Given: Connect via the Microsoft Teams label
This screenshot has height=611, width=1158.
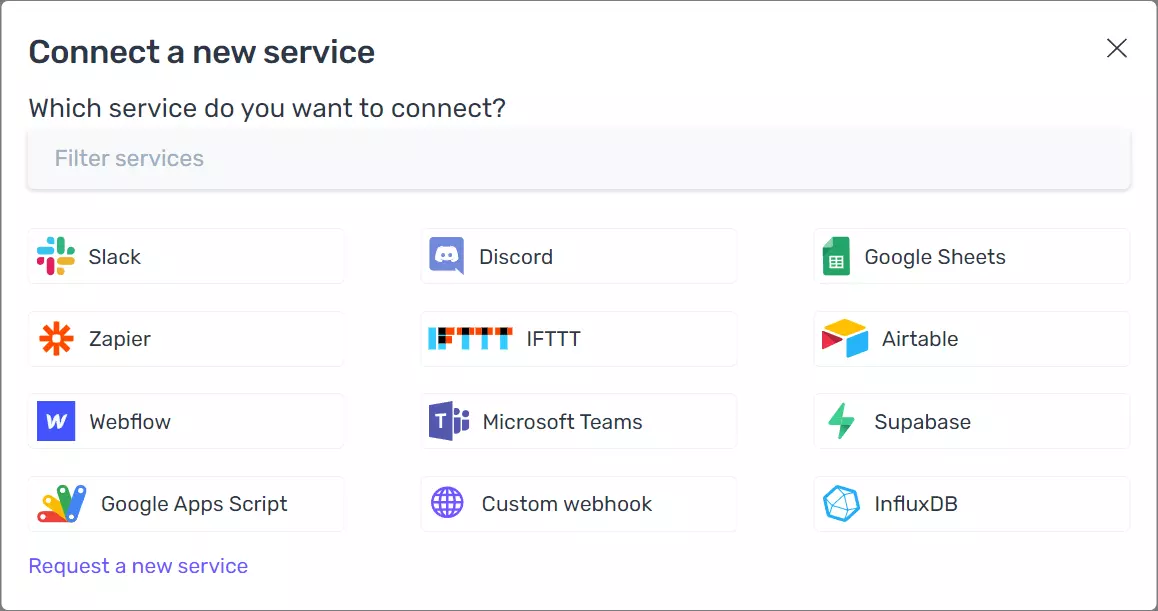Looking at the screenshot, I should [562, 422].
